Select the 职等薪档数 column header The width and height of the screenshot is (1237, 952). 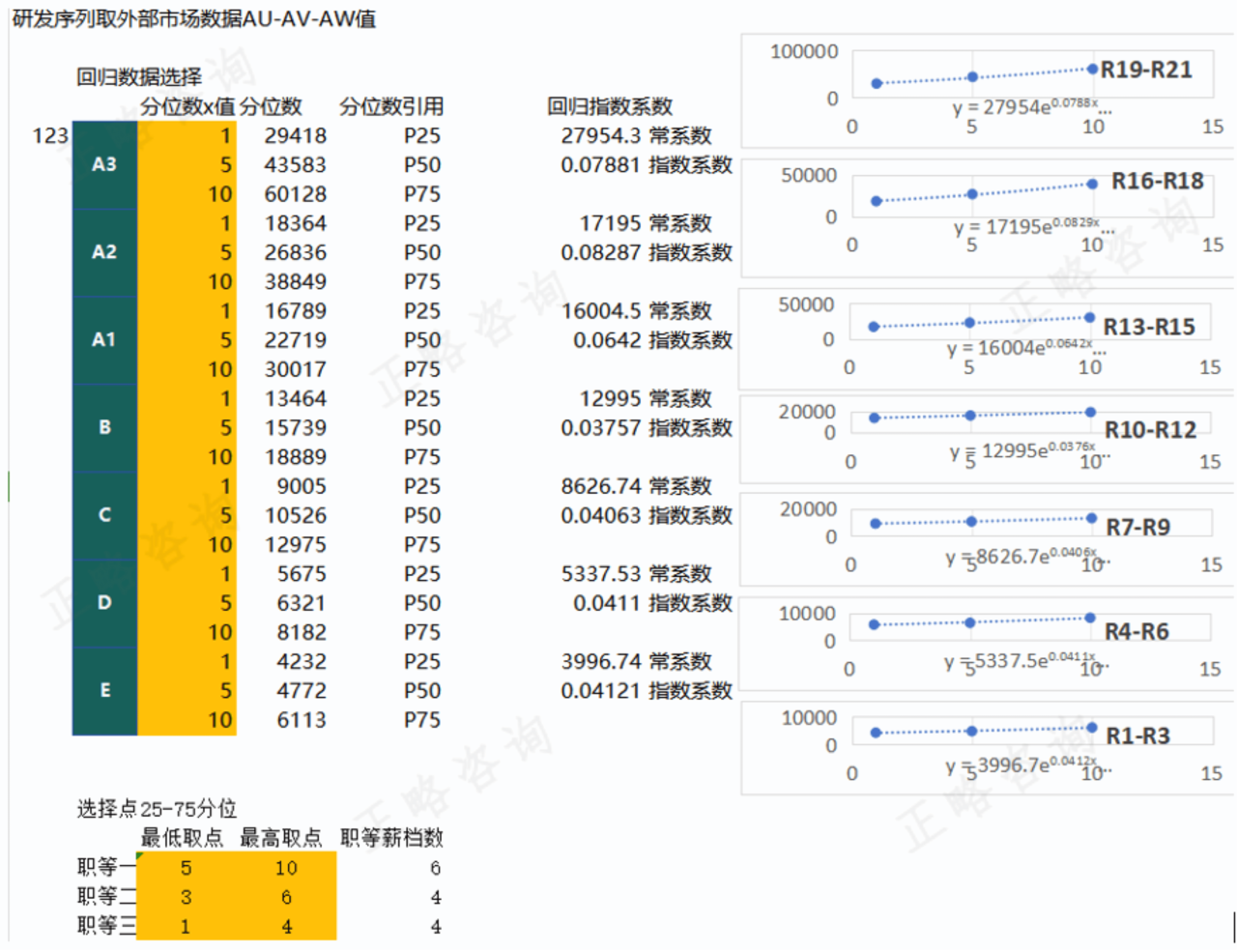391,838
